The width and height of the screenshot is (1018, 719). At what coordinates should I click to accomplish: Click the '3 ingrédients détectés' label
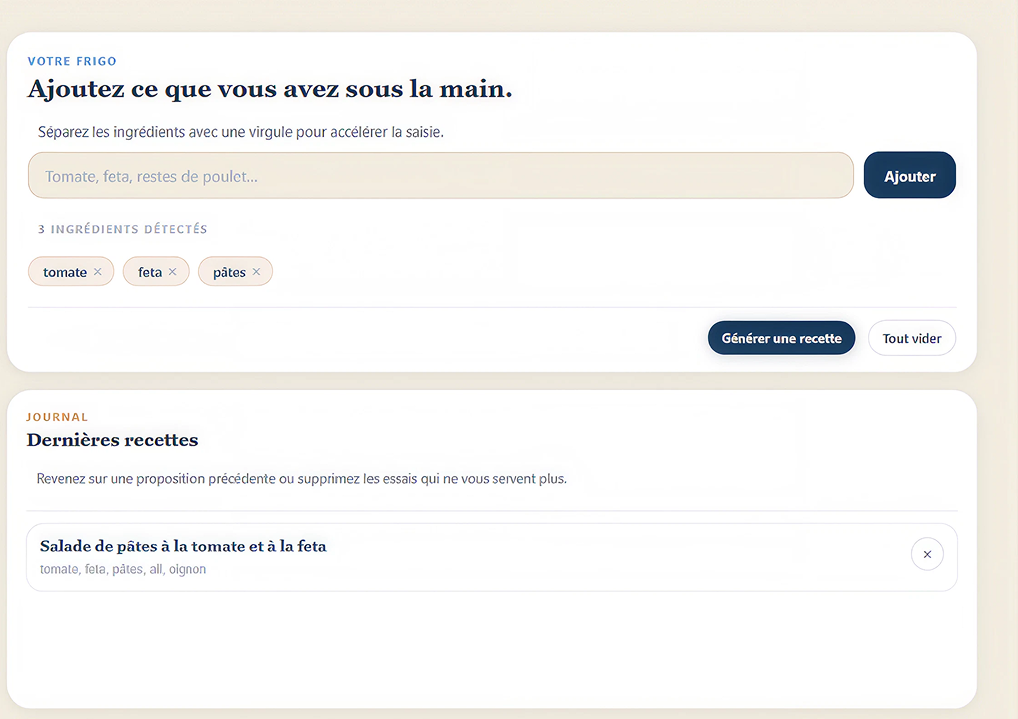[123, 229]
